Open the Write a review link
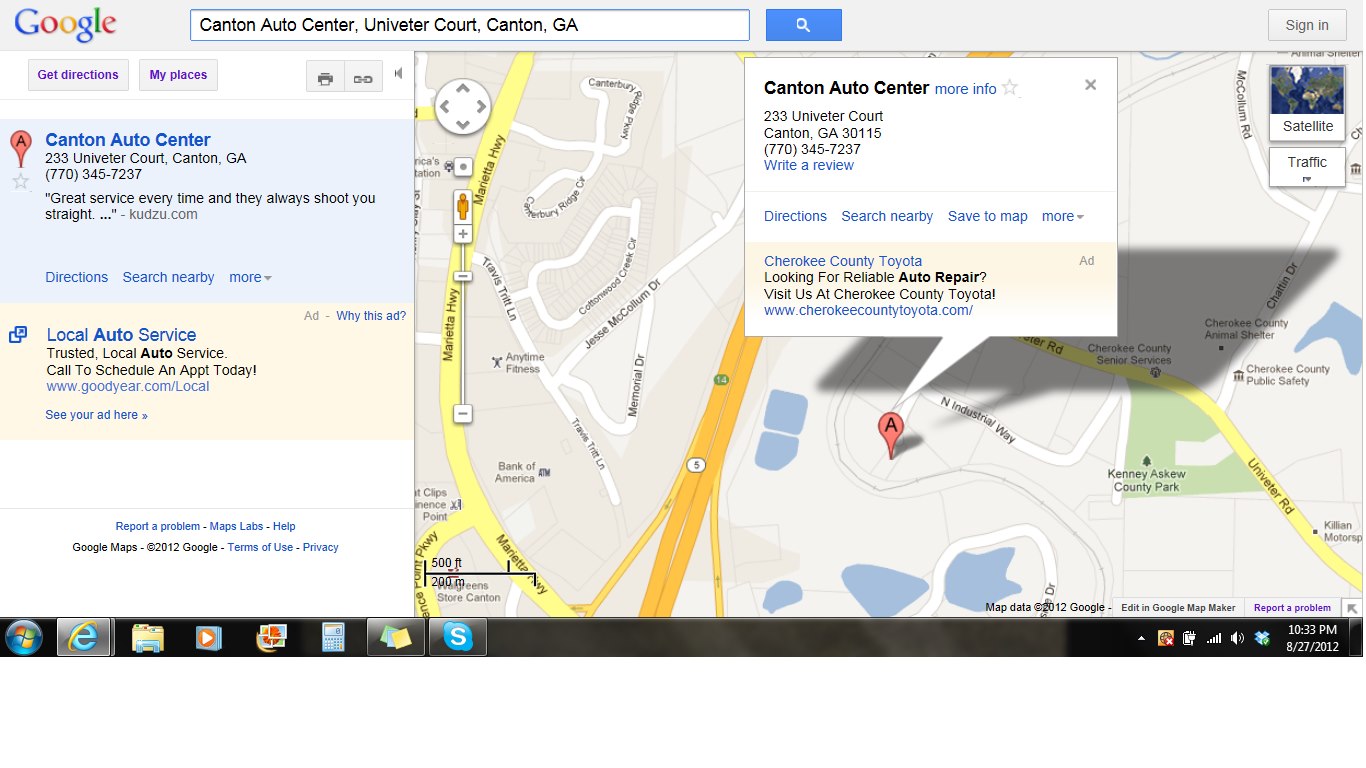 (x=809, y=165)
